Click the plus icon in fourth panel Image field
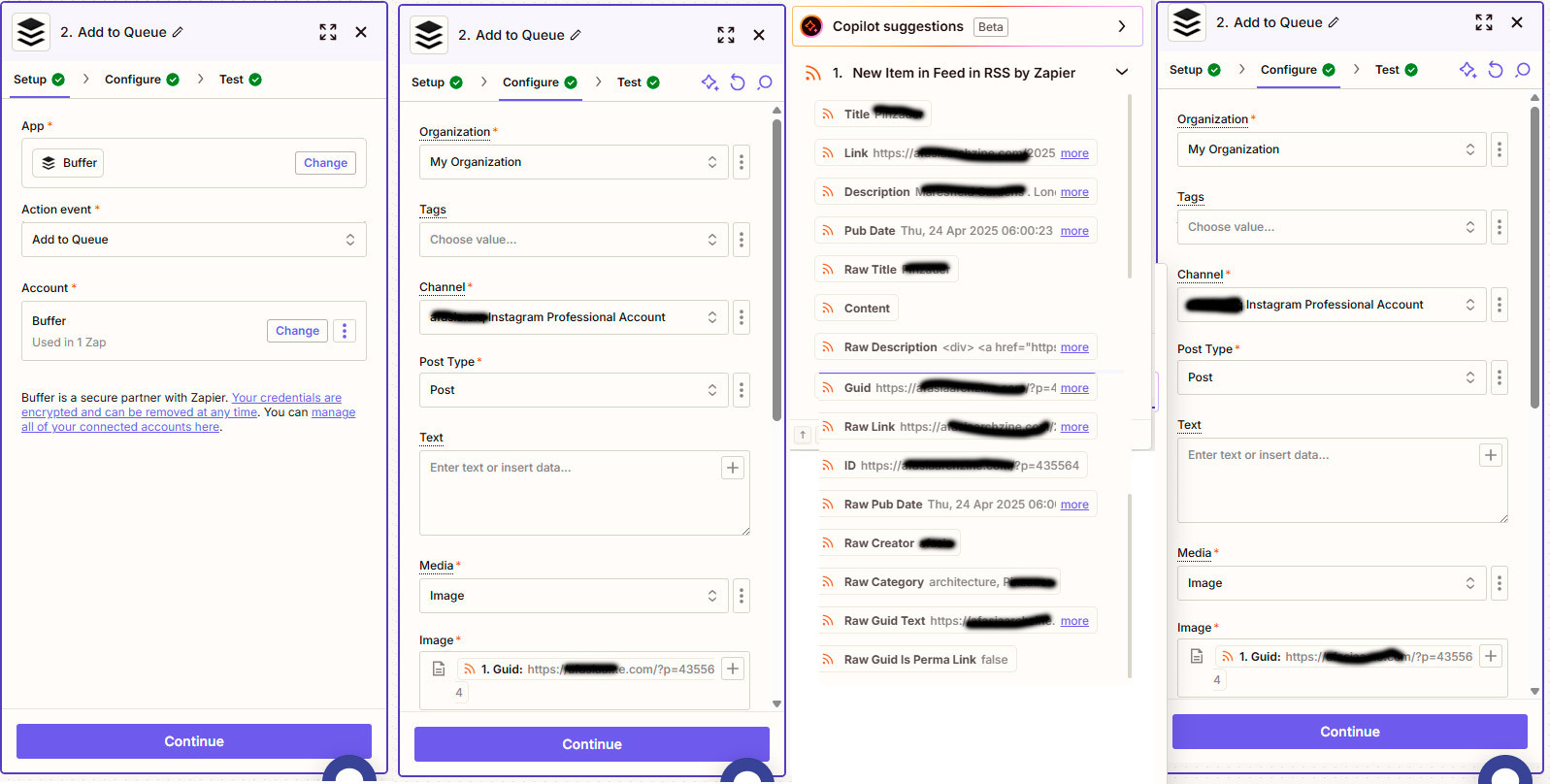 [1491, 656]
